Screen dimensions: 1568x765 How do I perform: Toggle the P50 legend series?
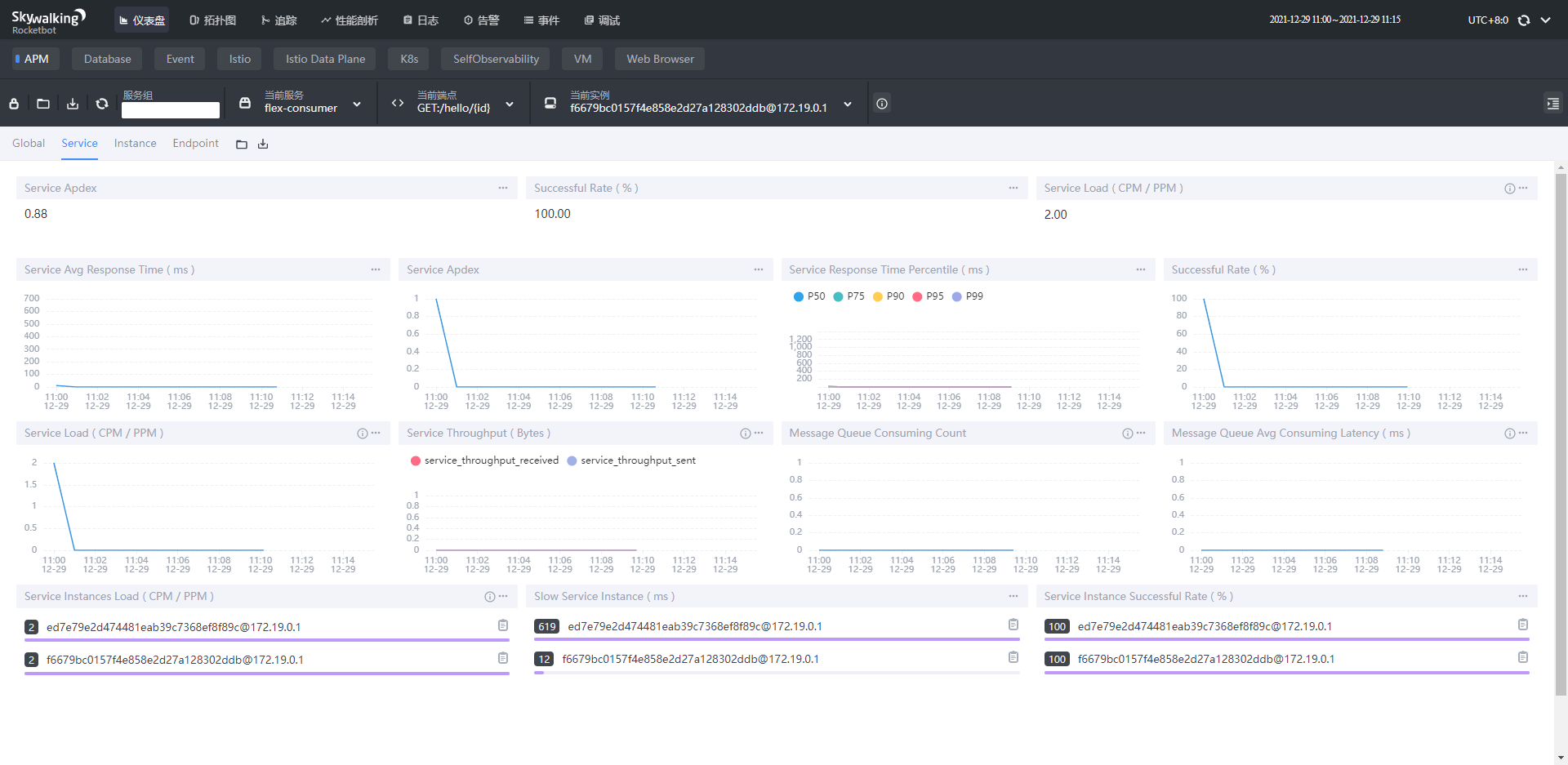pyautogui.click(x=809, y=296)
